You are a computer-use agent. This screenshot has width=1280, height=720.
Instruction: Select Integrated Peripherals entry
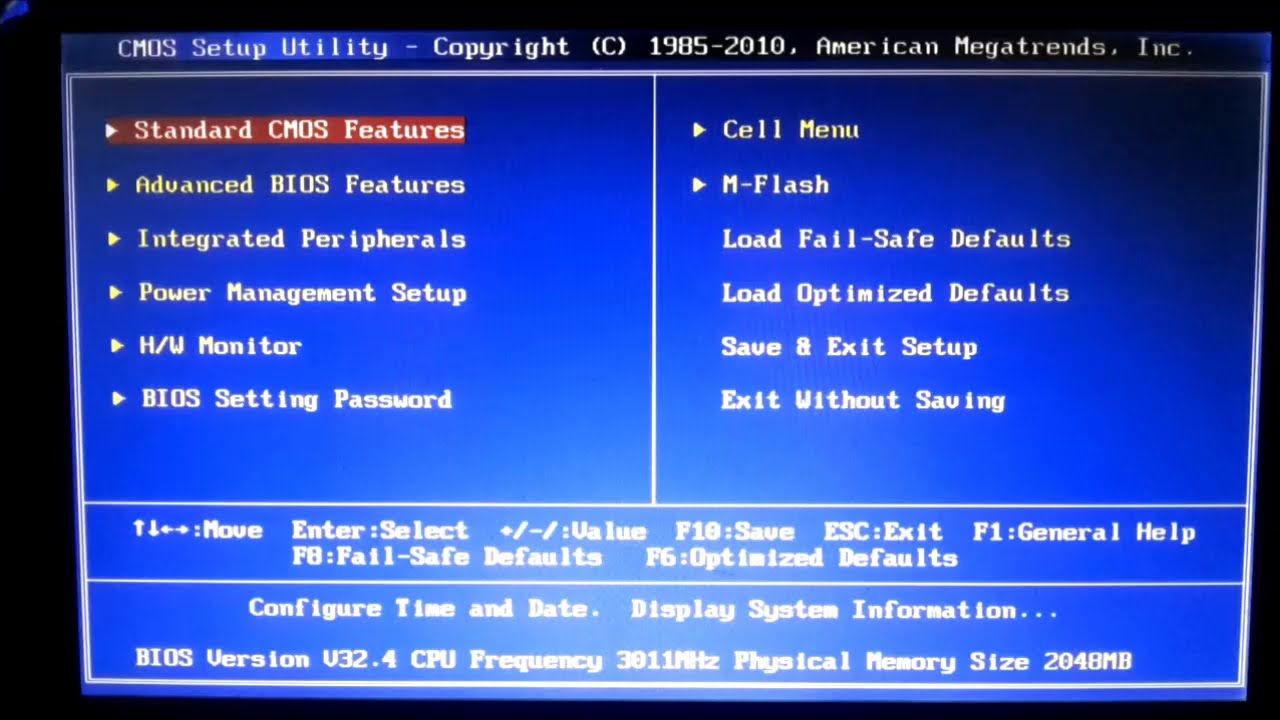pyautogui.click(x=301, y=239)
